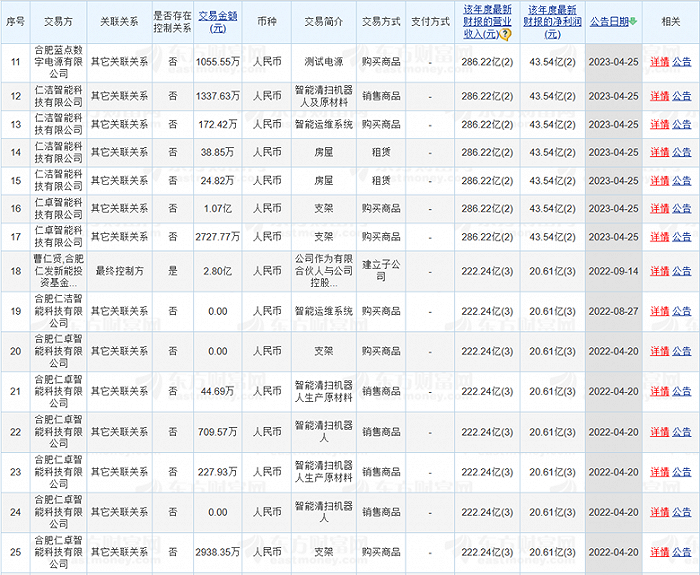
Task: Click the 交易方式 column header
Action: tap(381, 22)
